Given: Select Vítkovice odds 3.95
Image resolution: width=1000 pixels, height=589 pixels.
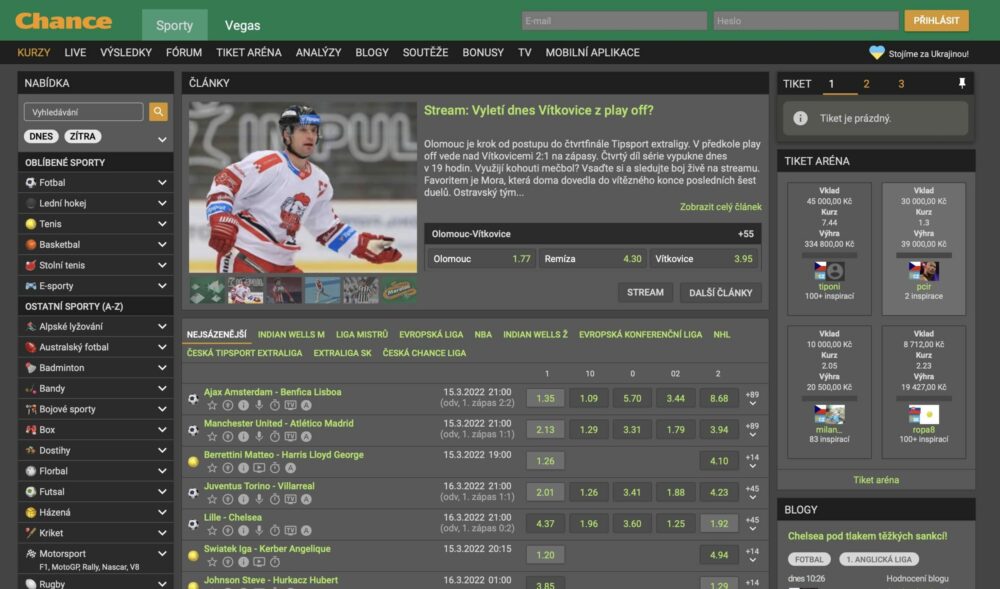Looking at the screenshot, I should 705,259.
